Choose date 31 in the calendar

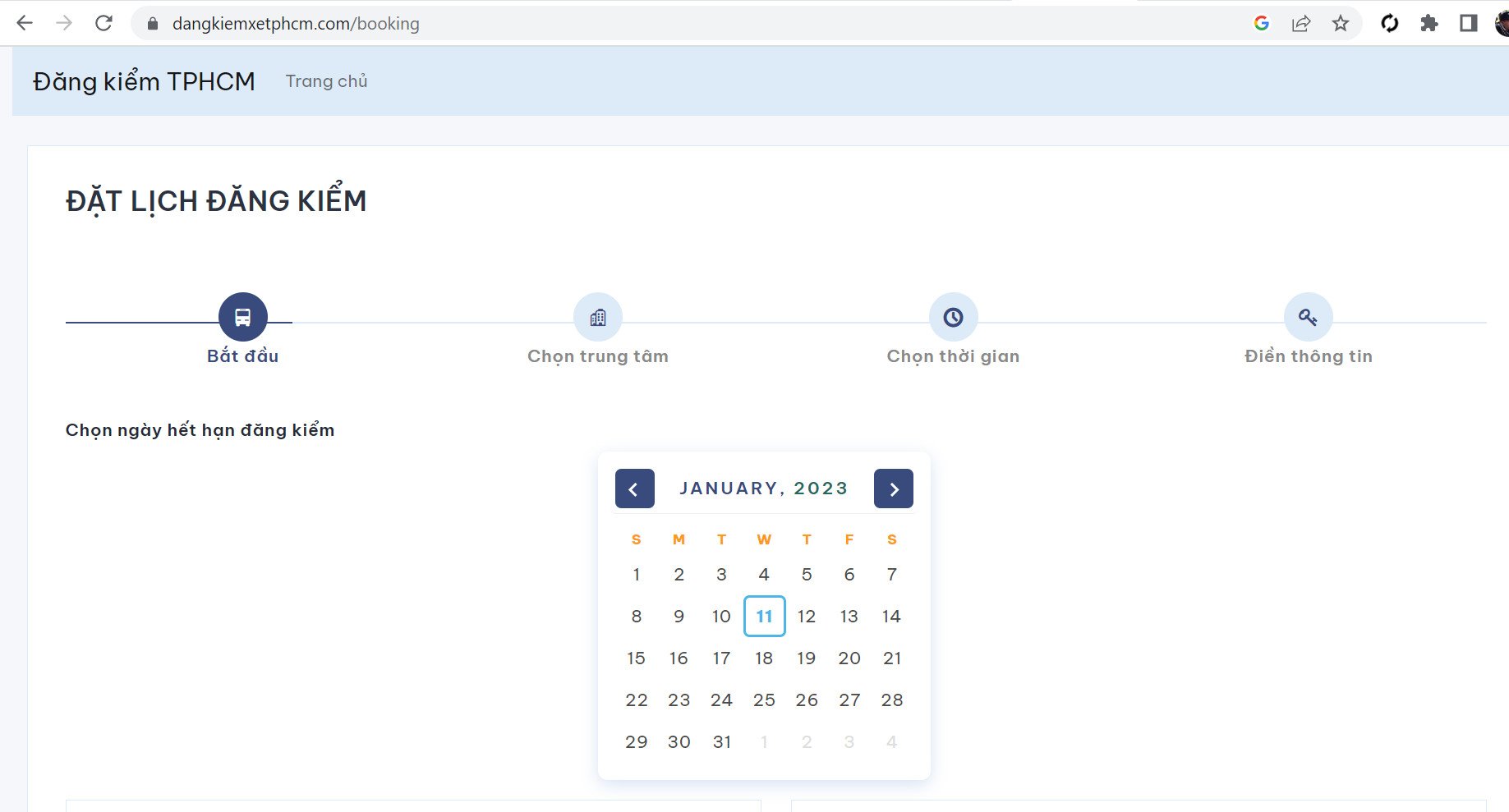721,741
